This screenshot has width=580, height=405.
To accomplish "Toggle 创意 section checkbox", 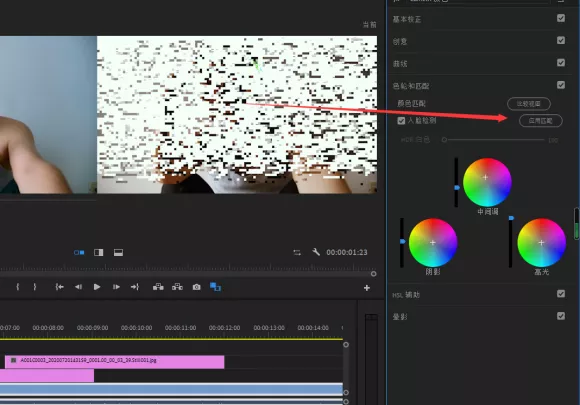I will pyautogui.click(x=561, y=40).
